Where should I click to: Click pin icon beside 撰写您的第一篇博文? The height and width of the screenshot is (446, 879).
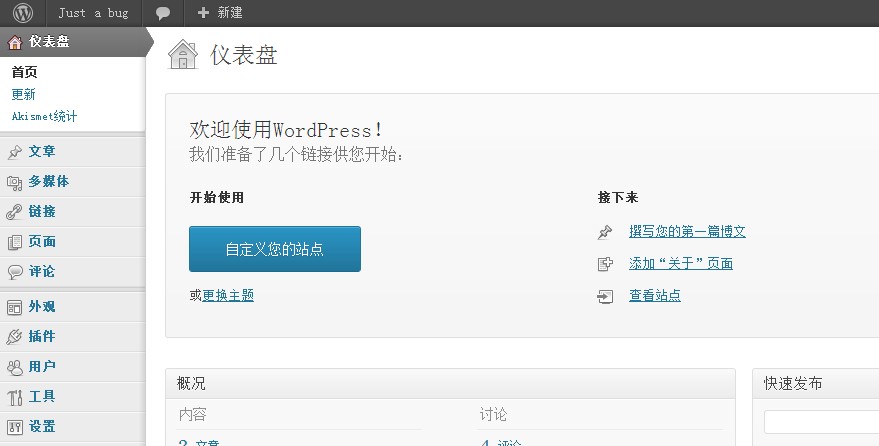[x=605, y=232]
